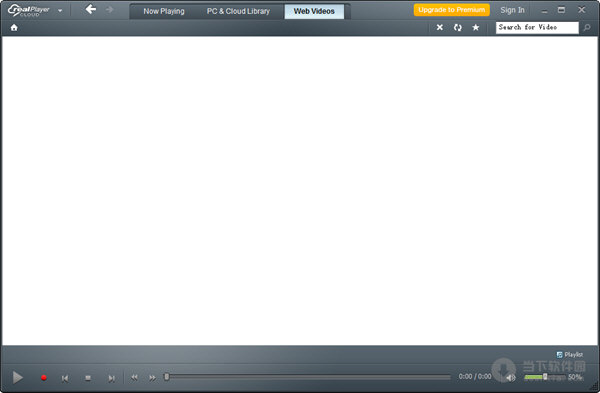Click the Sign In link
This screenshot has height=393, width=600.
point(512,10)
